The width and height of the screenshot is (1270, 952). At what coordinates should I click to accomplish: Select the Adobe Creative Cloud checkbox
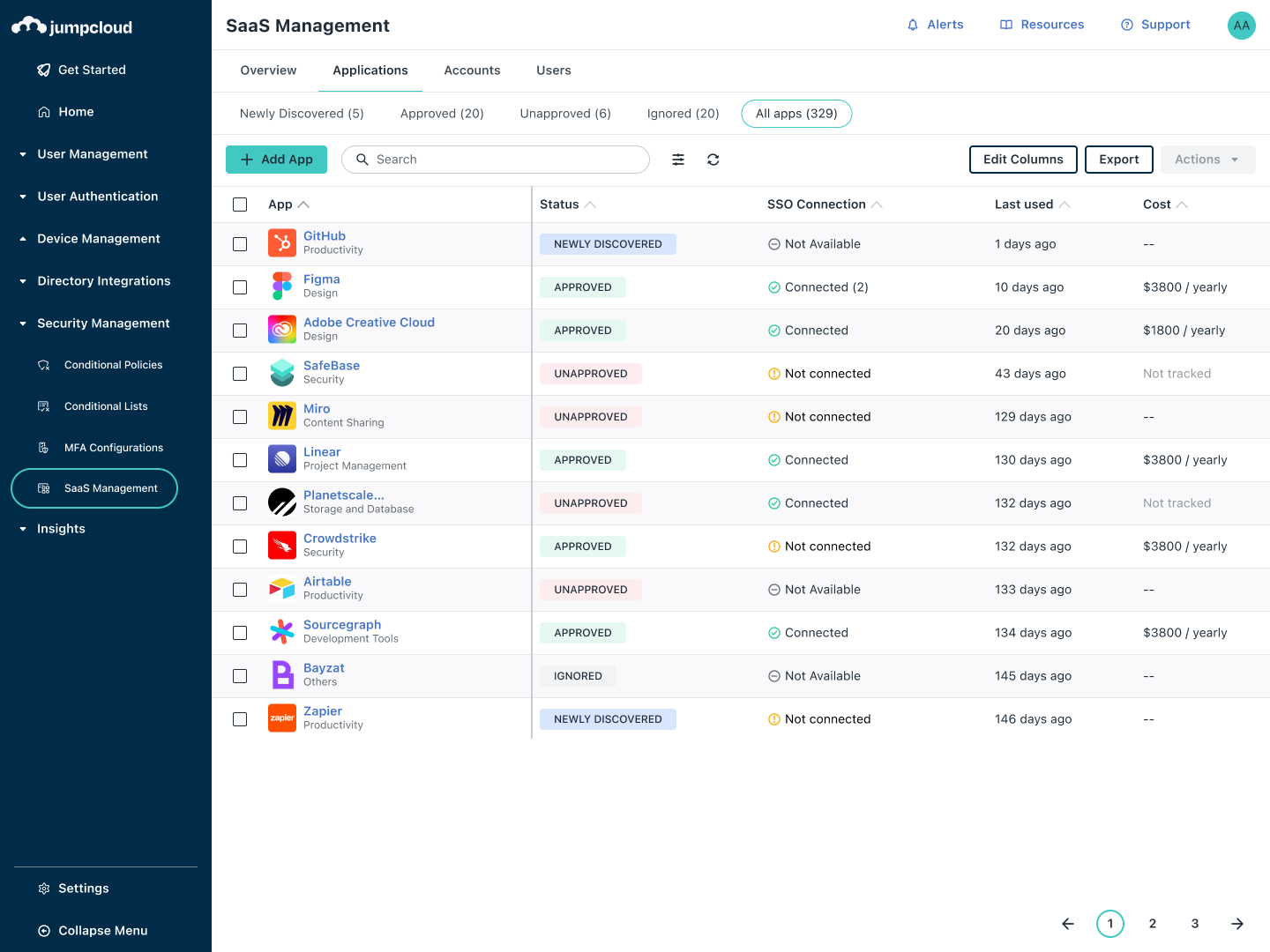pos(240,331)
